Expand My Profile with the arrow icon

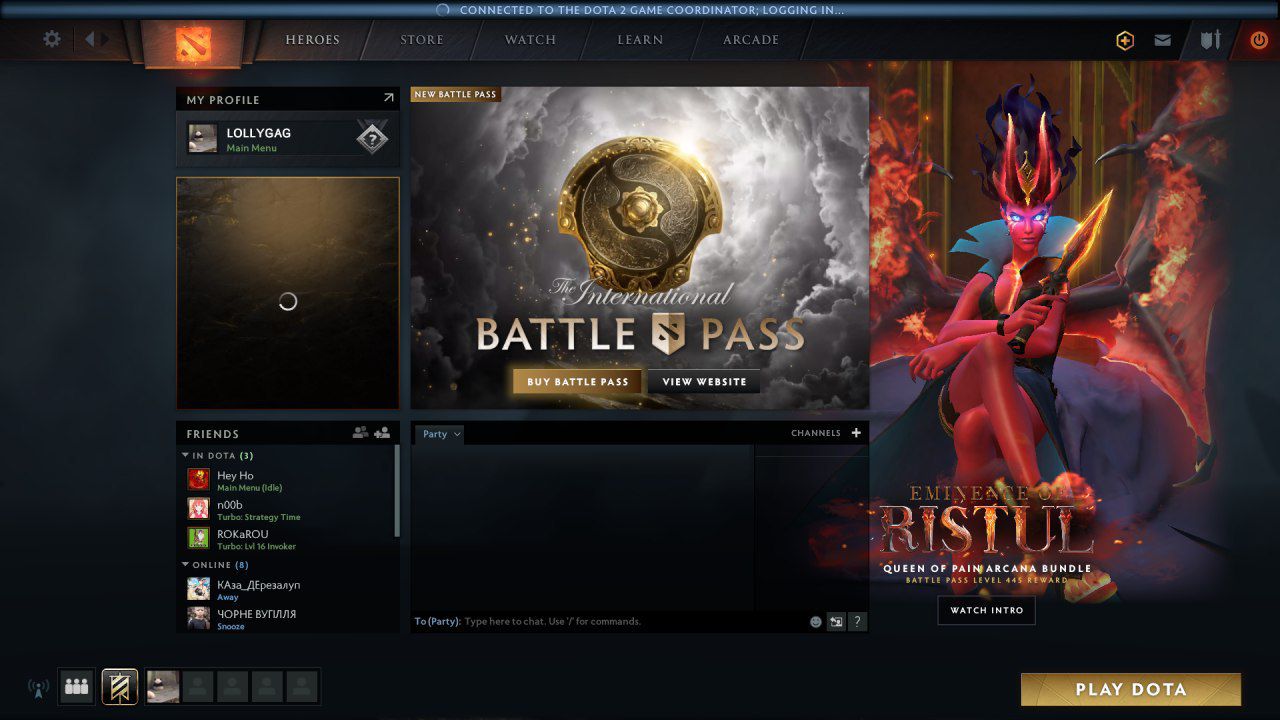click(x=389, y=98)
